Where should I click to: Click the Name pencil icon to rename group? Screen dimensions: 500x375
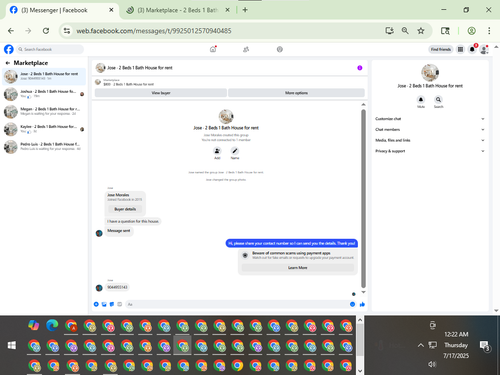[x=235, y=151]
